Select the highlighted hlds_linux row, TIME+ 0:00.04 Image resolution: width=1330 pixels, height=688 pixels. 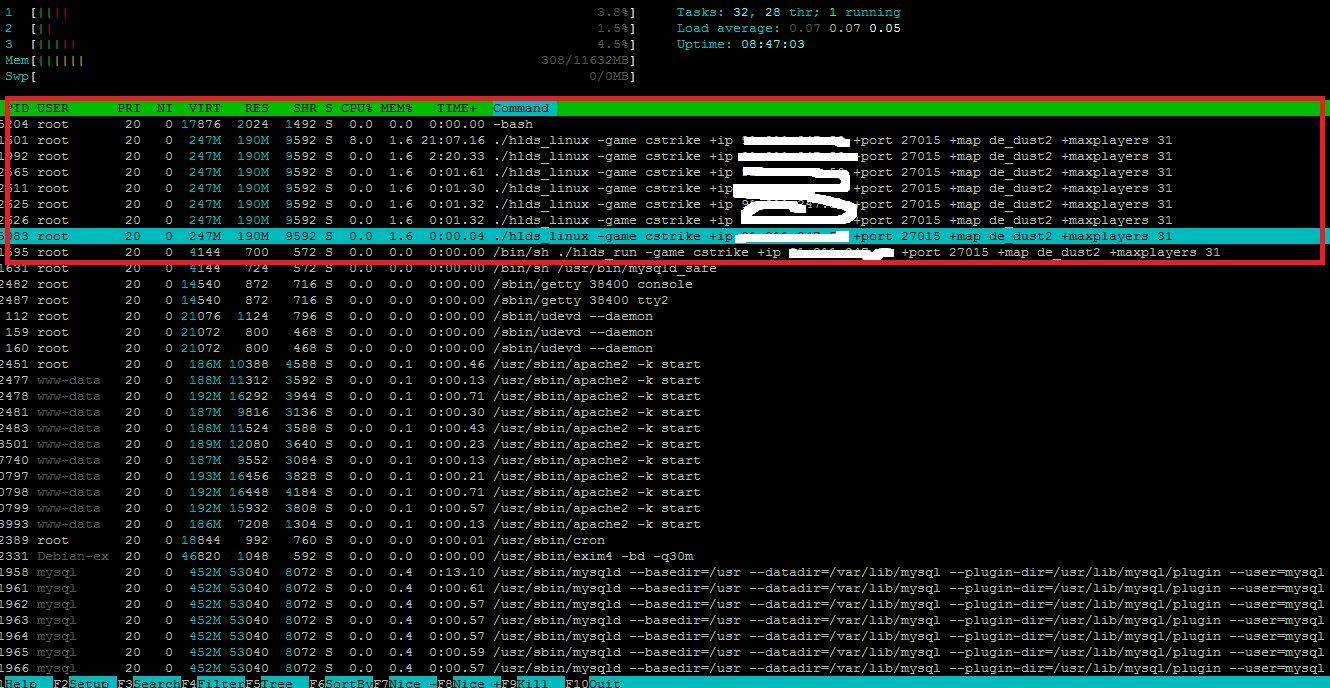665,236
